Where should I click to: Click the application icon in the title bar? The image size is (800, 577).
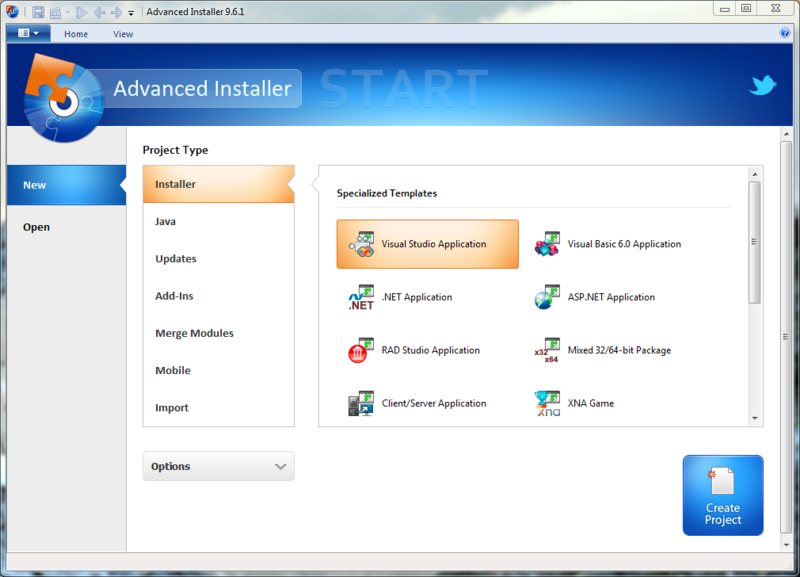point(12,11)
